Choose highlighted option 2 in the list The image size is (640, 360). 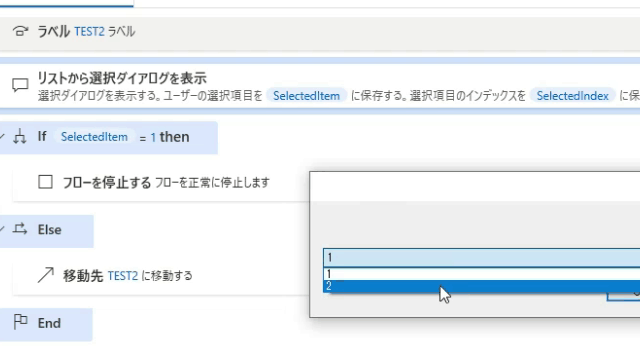tap(482, 286)
